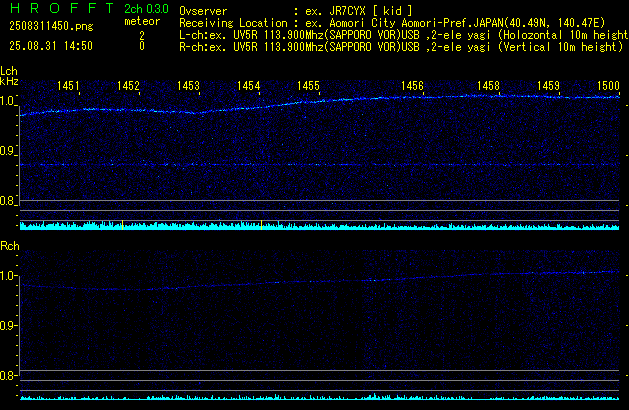629x410 pixels.
Task: Click the Rch 0.8 kHz axis label
Action: (7, 375)
